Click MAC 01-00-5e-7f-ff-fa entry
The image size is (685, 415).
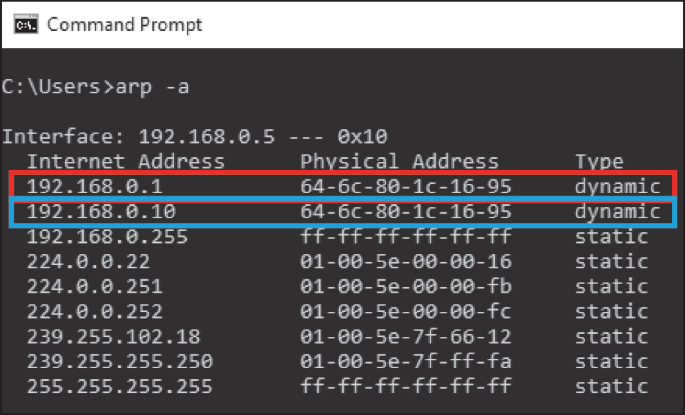click(406, 361)
